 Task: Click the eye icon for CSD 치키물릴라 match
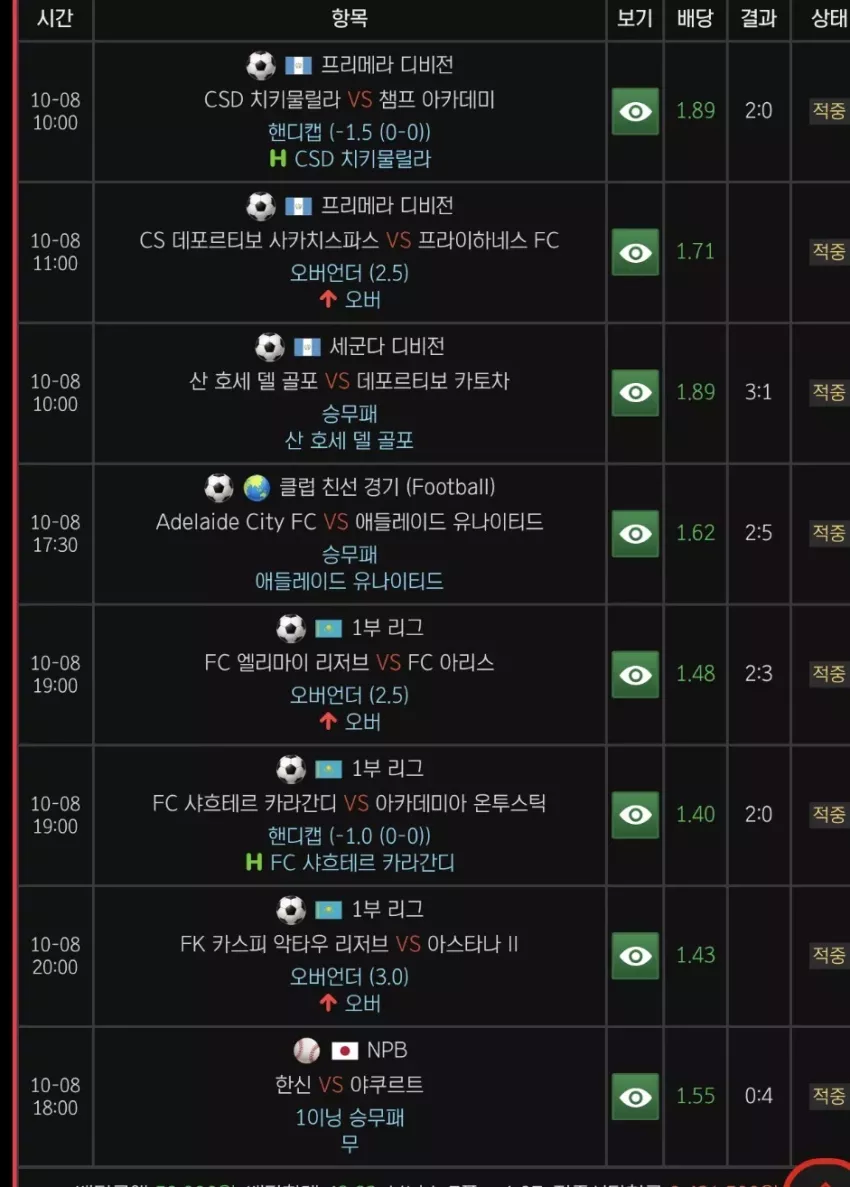click(x=635, y=111)
